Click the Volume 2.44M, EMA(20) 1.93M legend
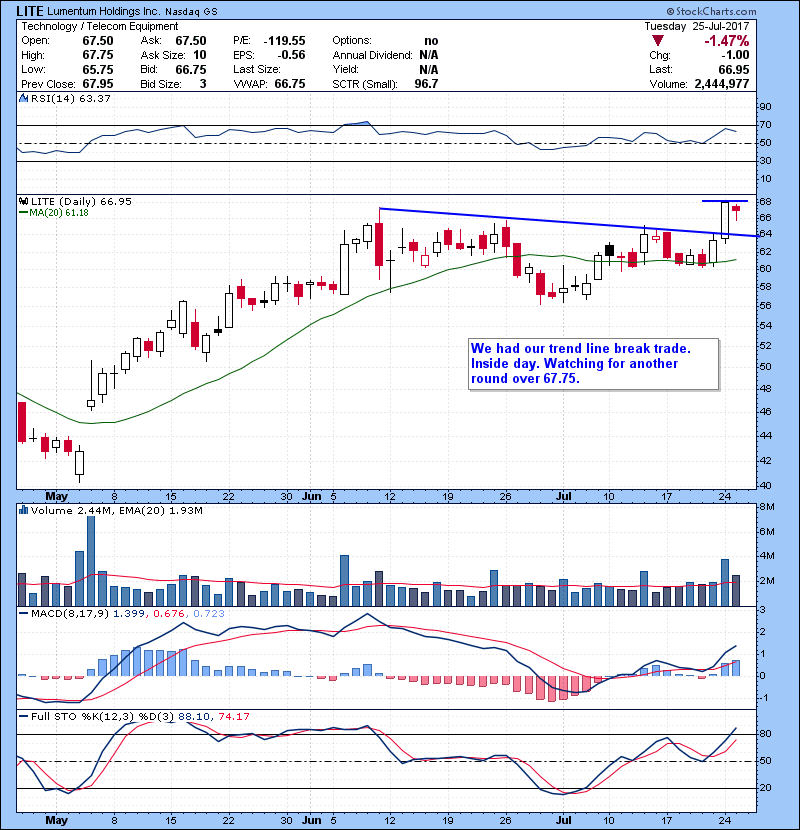 (x=116, y=510)
